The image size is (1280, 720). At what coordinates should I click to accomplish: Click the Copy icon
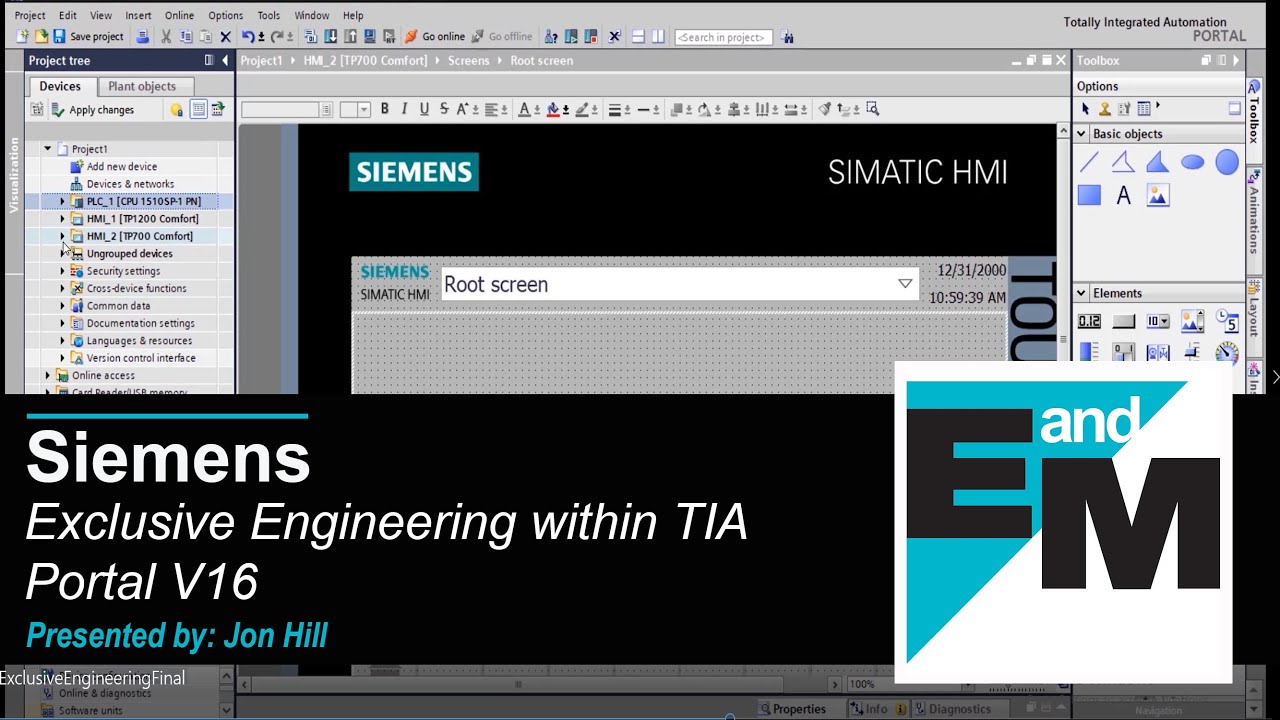click(x=186, y=37)
